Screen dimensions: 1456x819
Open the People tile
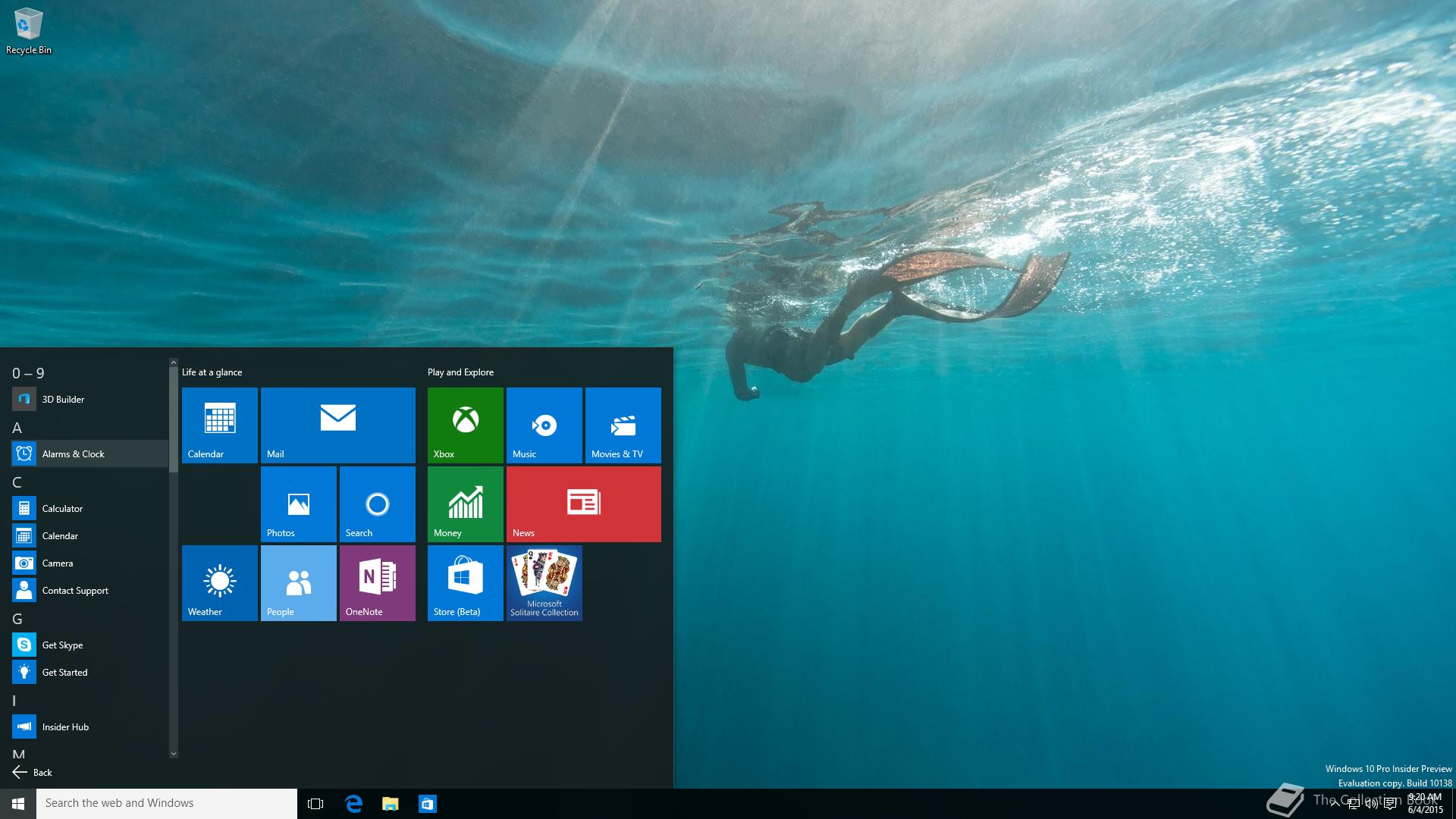tap(299, 583)
